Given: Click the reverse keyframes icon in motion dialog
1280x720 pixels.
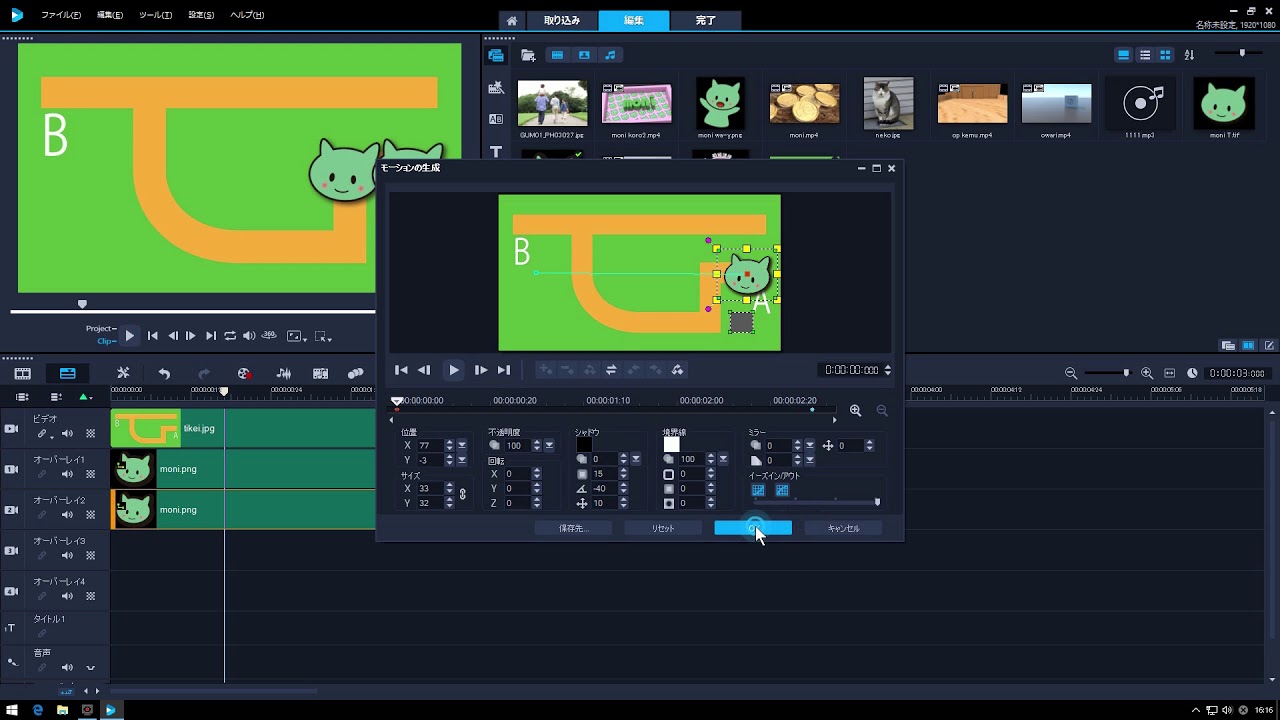Looking at the screenshot, I should (611, 370).
